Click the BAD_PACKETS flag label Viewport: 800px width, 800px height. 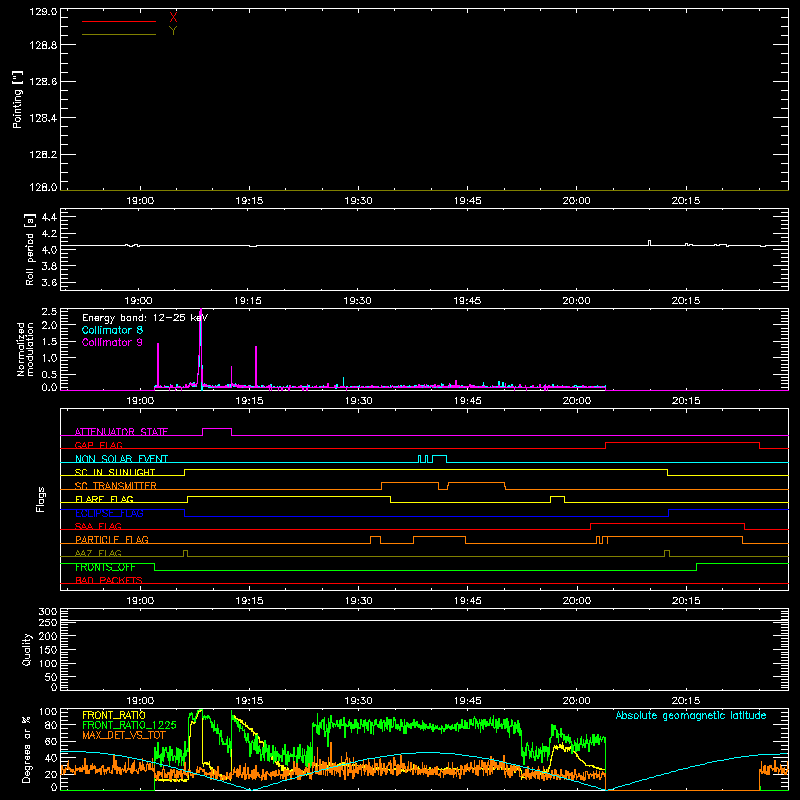[x=109, y=581]
